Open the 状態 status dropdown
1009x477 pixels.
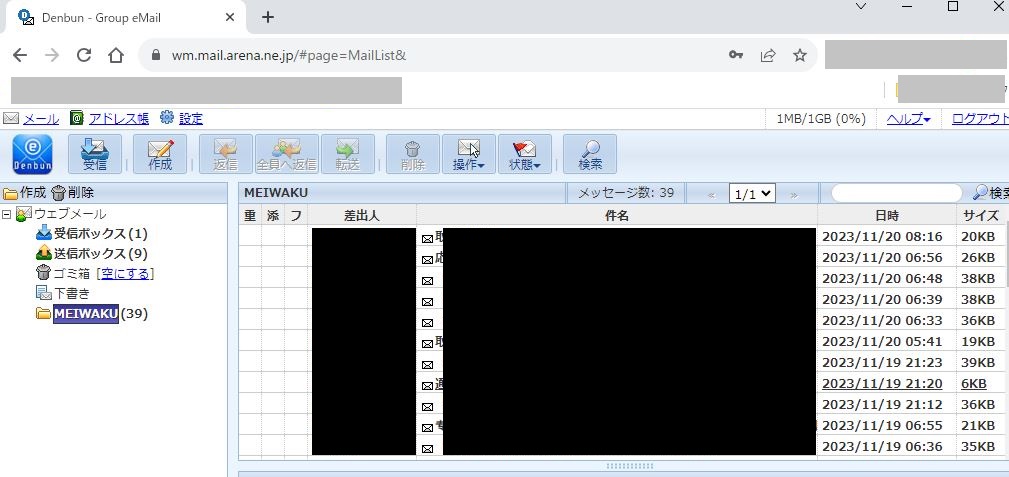(524, 154)
